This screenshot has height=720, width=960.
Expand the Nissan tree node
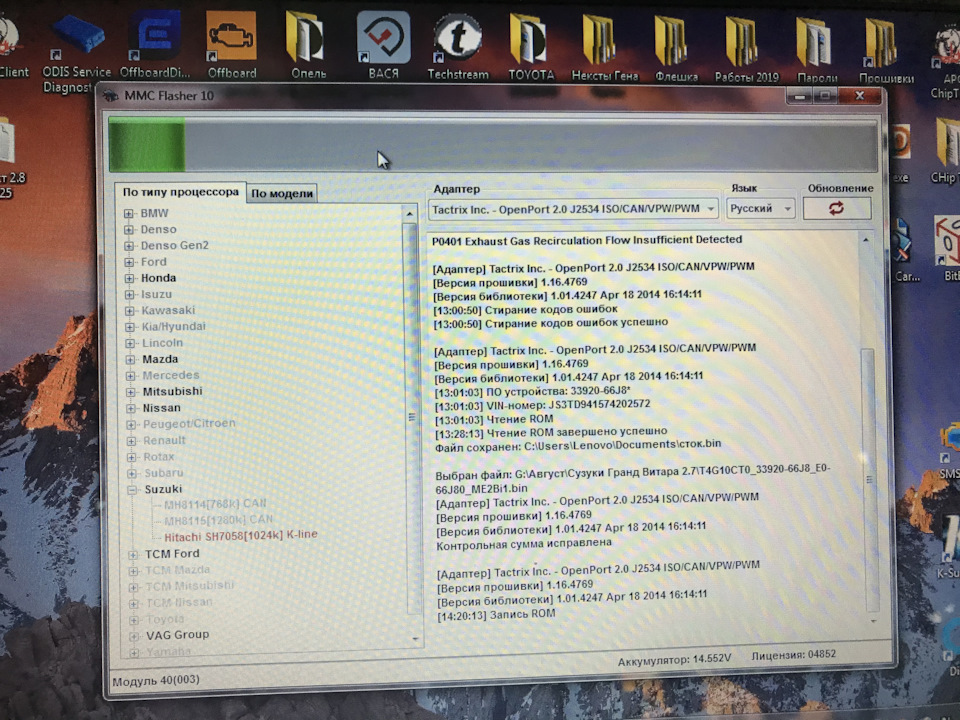point(131,408)
